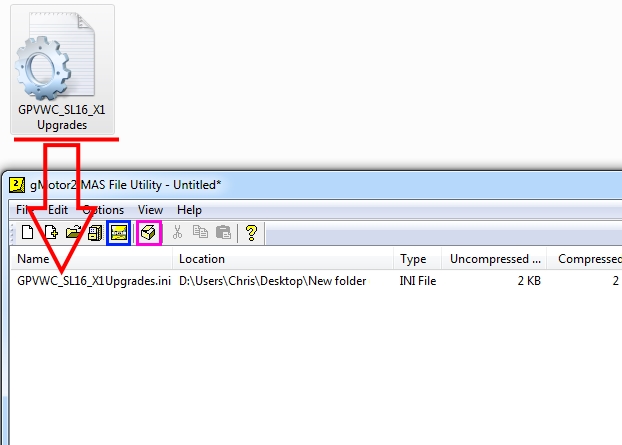The image size is (622, 445).
Task: Click the INI File type cell
Action: pyautogui.click(x=418, y=281)
